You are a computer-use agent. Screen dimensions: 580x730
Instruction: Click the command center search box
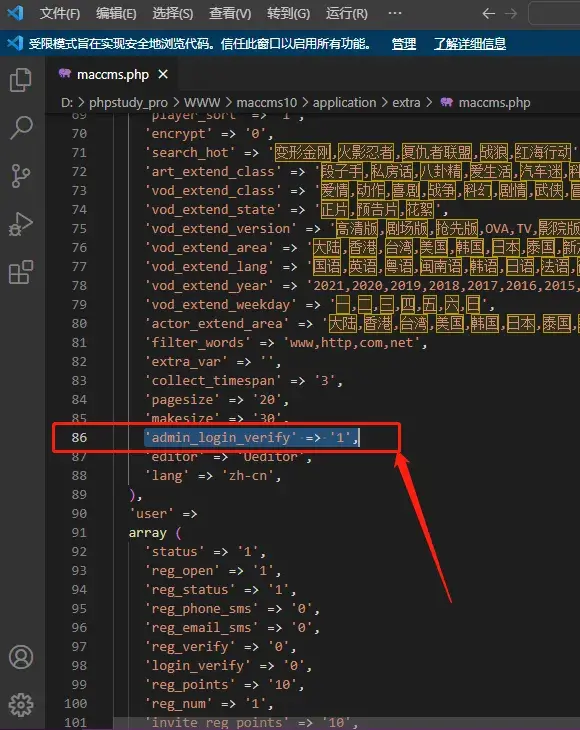[554, 14]
